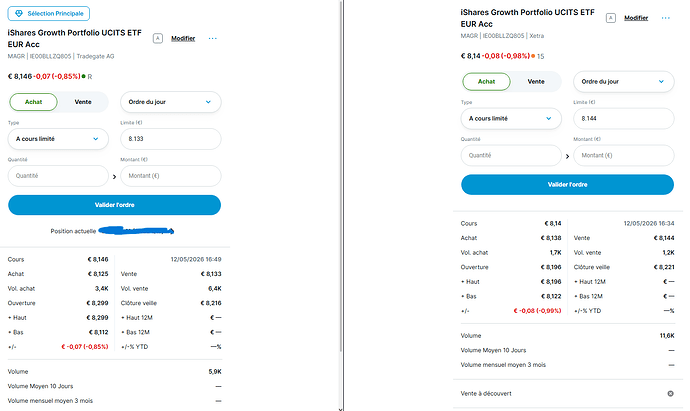Click Vol. achat value 1,7K

pyautogui.click(x=555, y=253)
